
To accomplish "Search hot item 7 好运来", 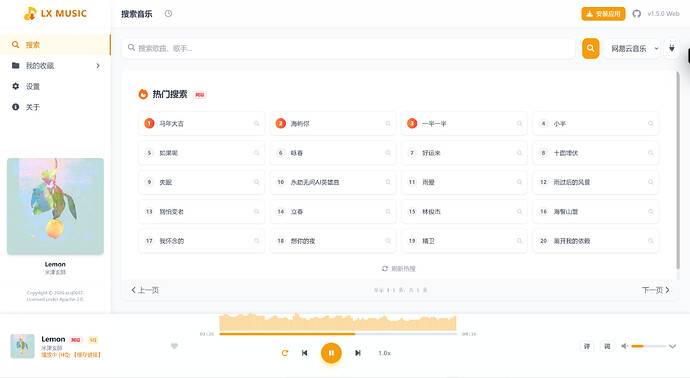I will point(464,153).
